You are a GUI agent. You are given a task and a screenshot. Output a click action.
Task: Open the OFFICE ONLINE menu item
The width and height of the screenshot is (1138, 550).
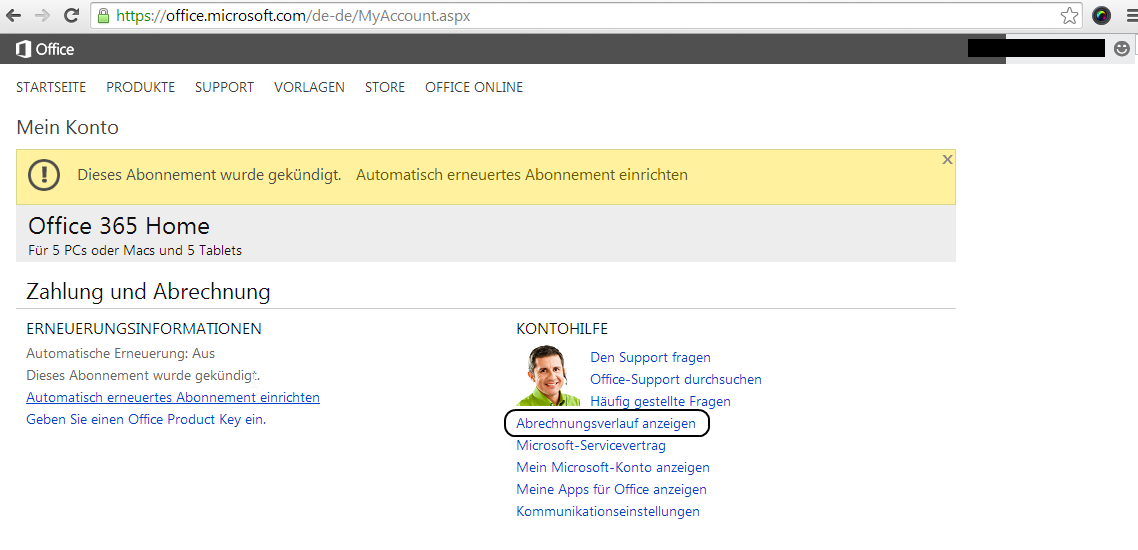click(x=474, y=87)
